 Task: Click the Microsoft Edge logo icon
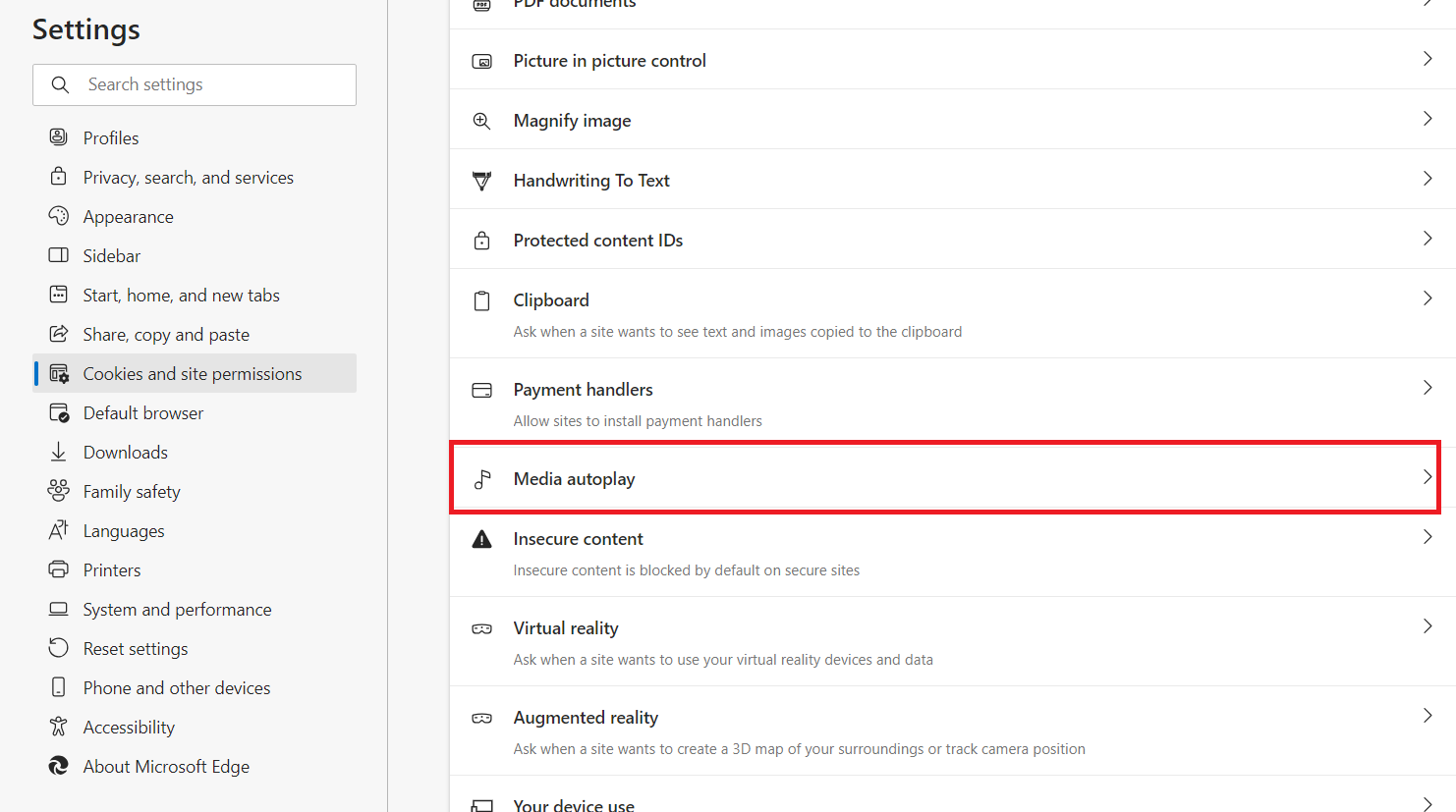coord(59,766)
